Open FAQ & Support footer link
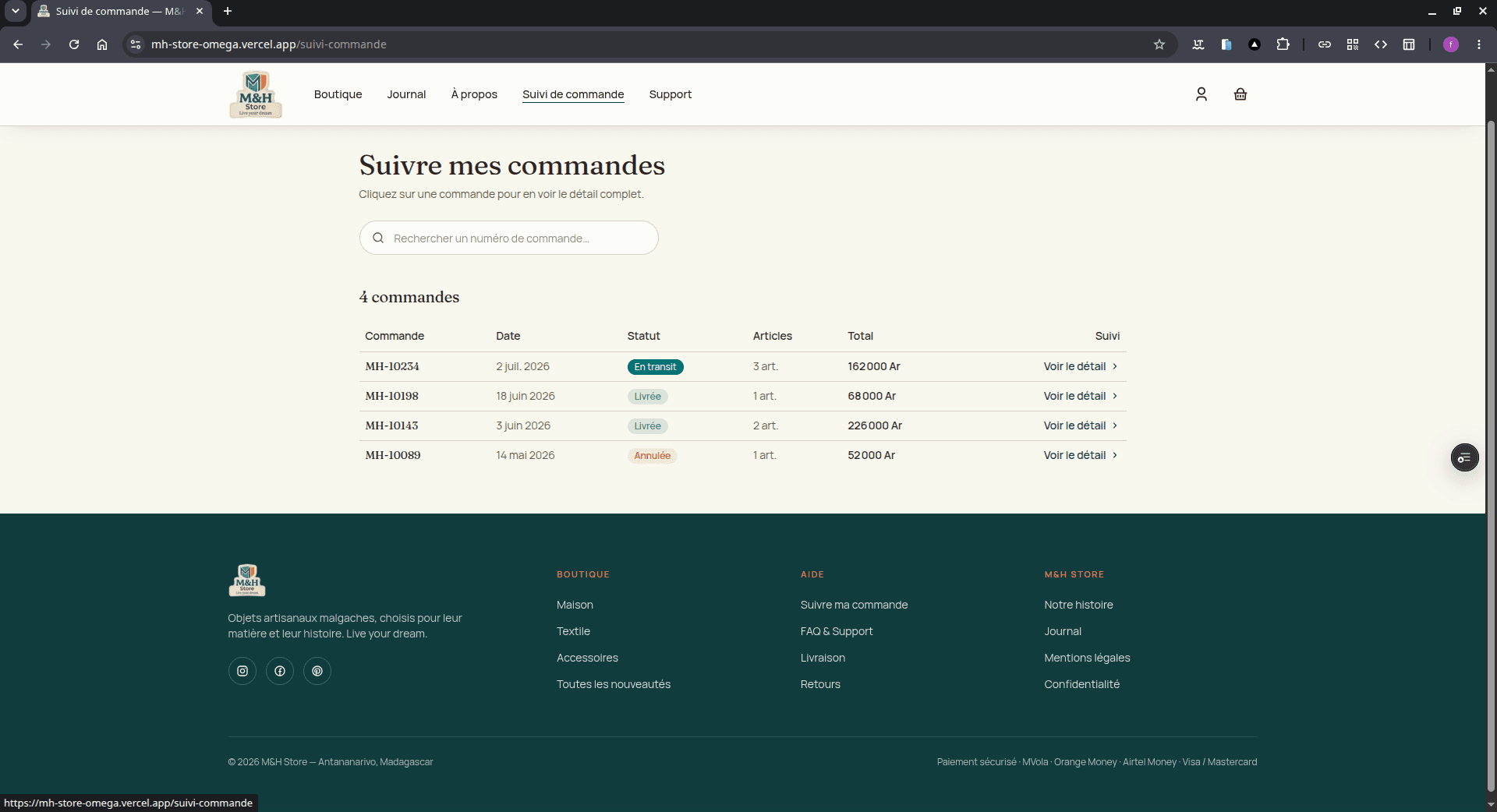1497x812 pixels. tap(837, 631)
